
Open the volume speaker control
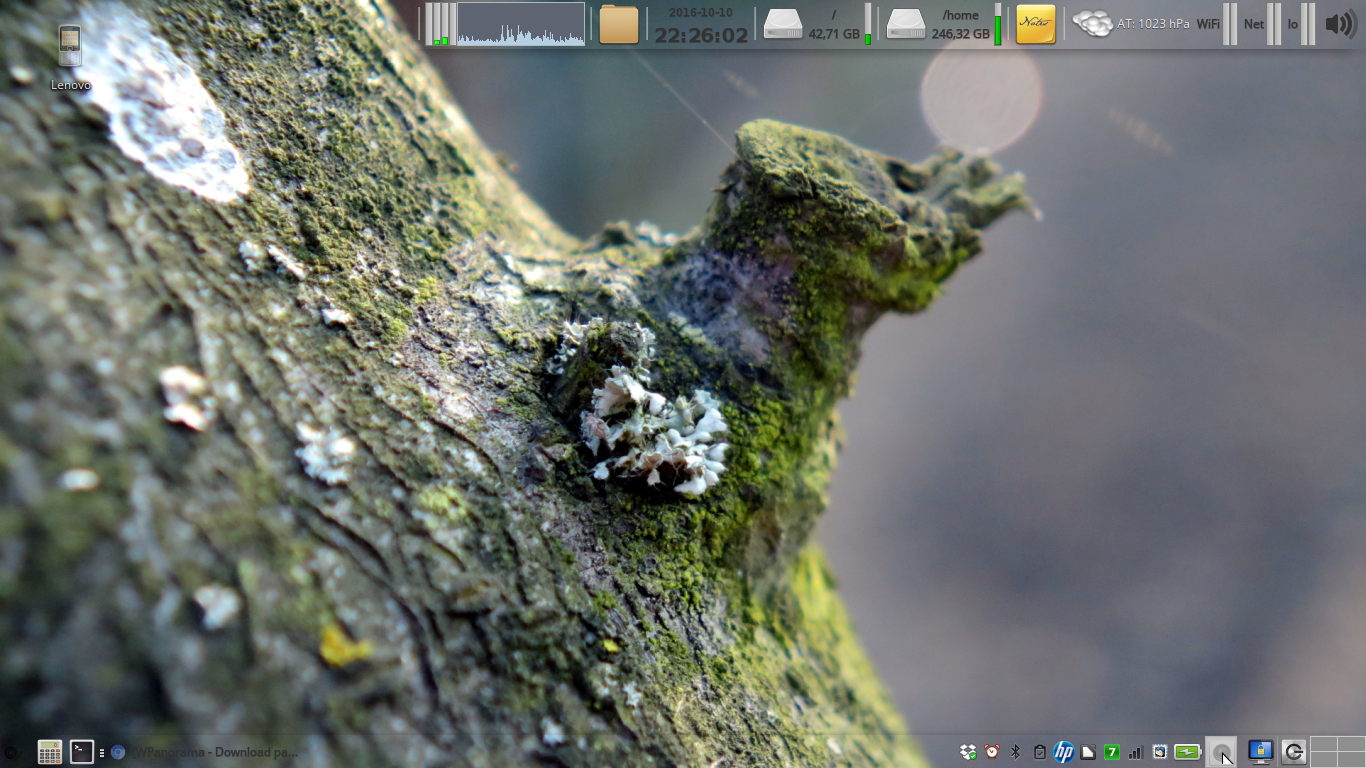click(x=1340, y=24)
